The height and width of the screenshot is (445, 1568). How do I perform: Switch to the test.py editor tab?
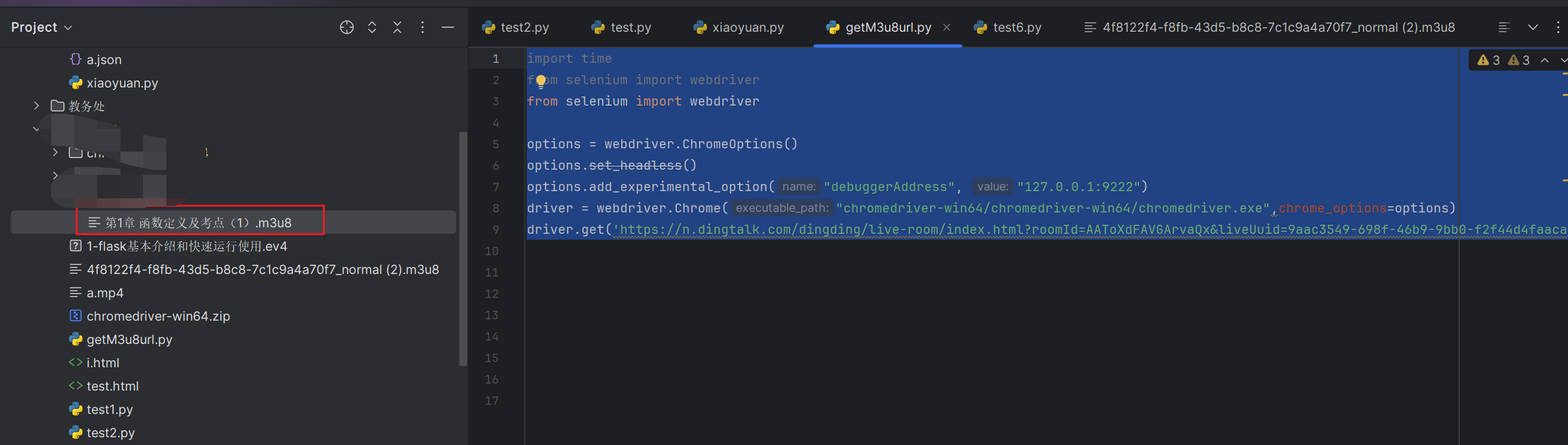pos(621,27)
